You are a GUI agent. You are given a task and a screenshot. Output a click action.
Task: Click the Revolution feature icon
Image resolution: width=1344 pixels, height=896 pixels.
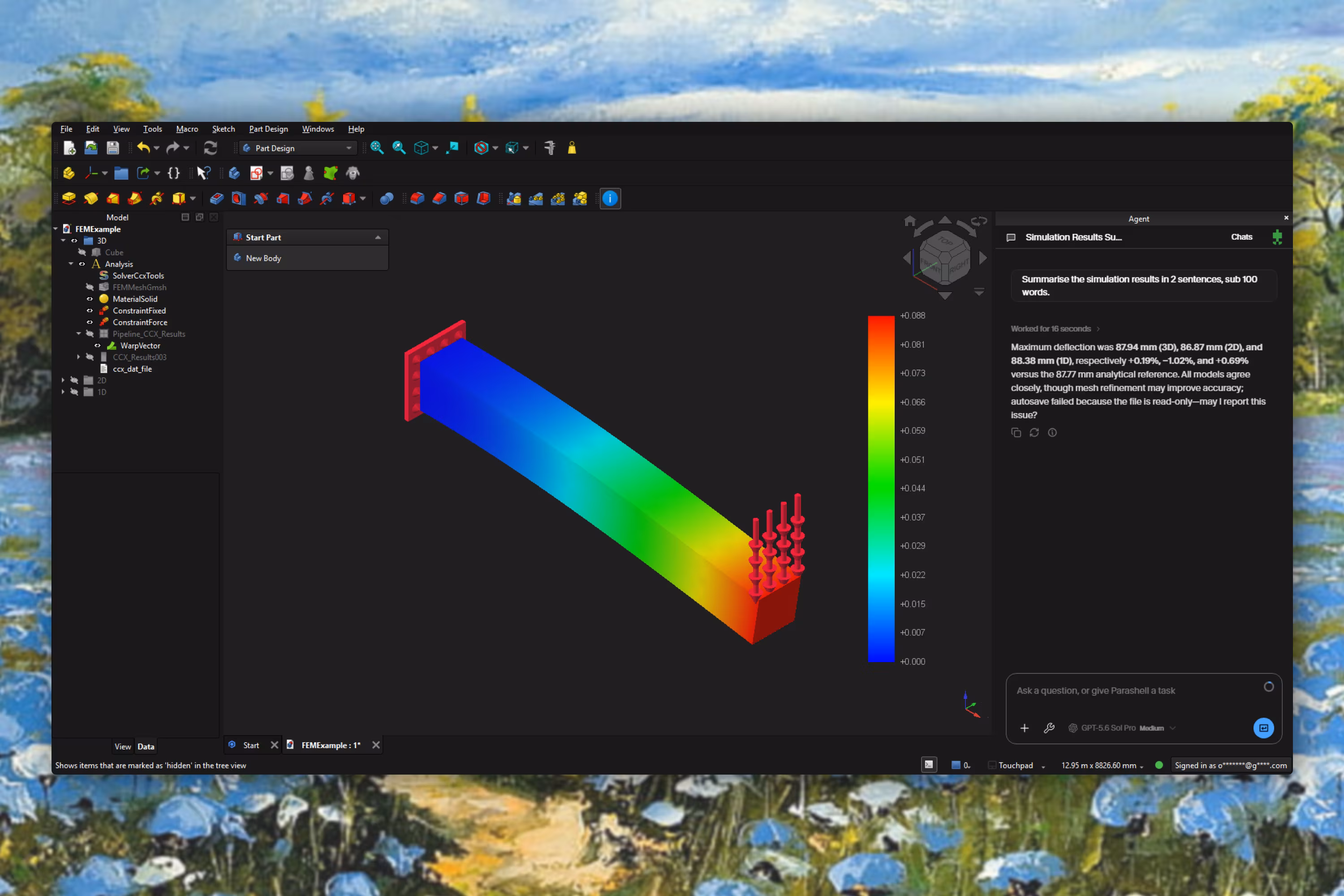[91, 198]
